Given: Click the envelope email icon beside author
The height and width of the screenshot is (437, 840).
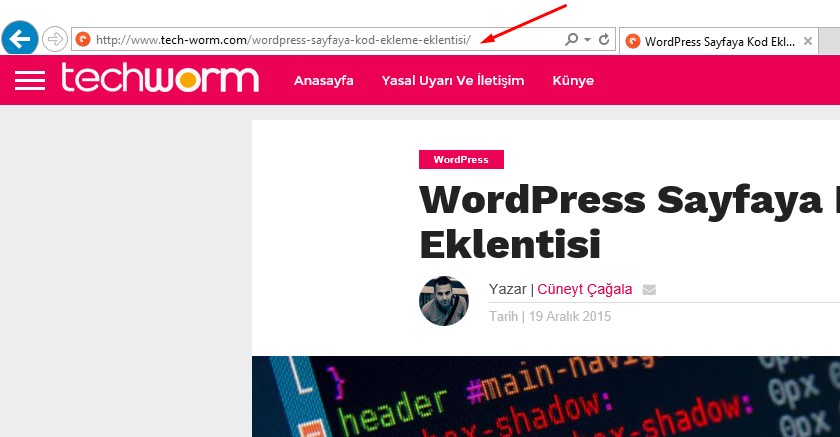Looking at the screenshot, I should [x=649, y=290].
